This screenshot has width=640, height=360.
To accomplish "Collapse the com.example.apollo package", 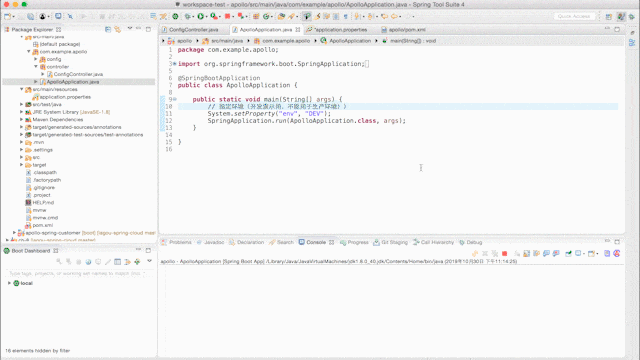I will (x=29, y=52).
